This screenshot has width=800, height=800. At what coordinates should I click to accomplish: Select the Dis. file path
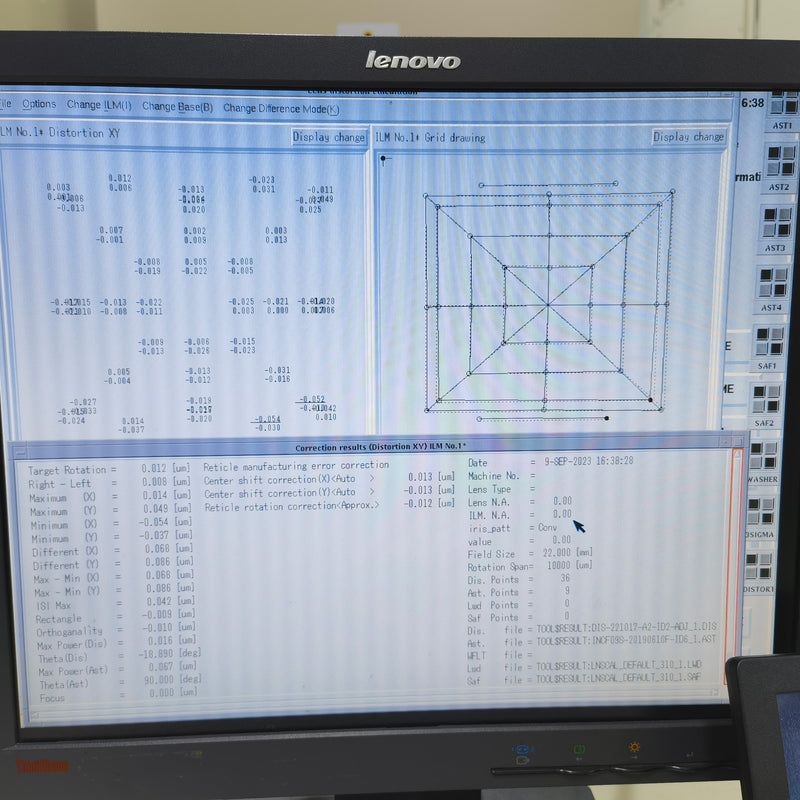tap(627, 627)
